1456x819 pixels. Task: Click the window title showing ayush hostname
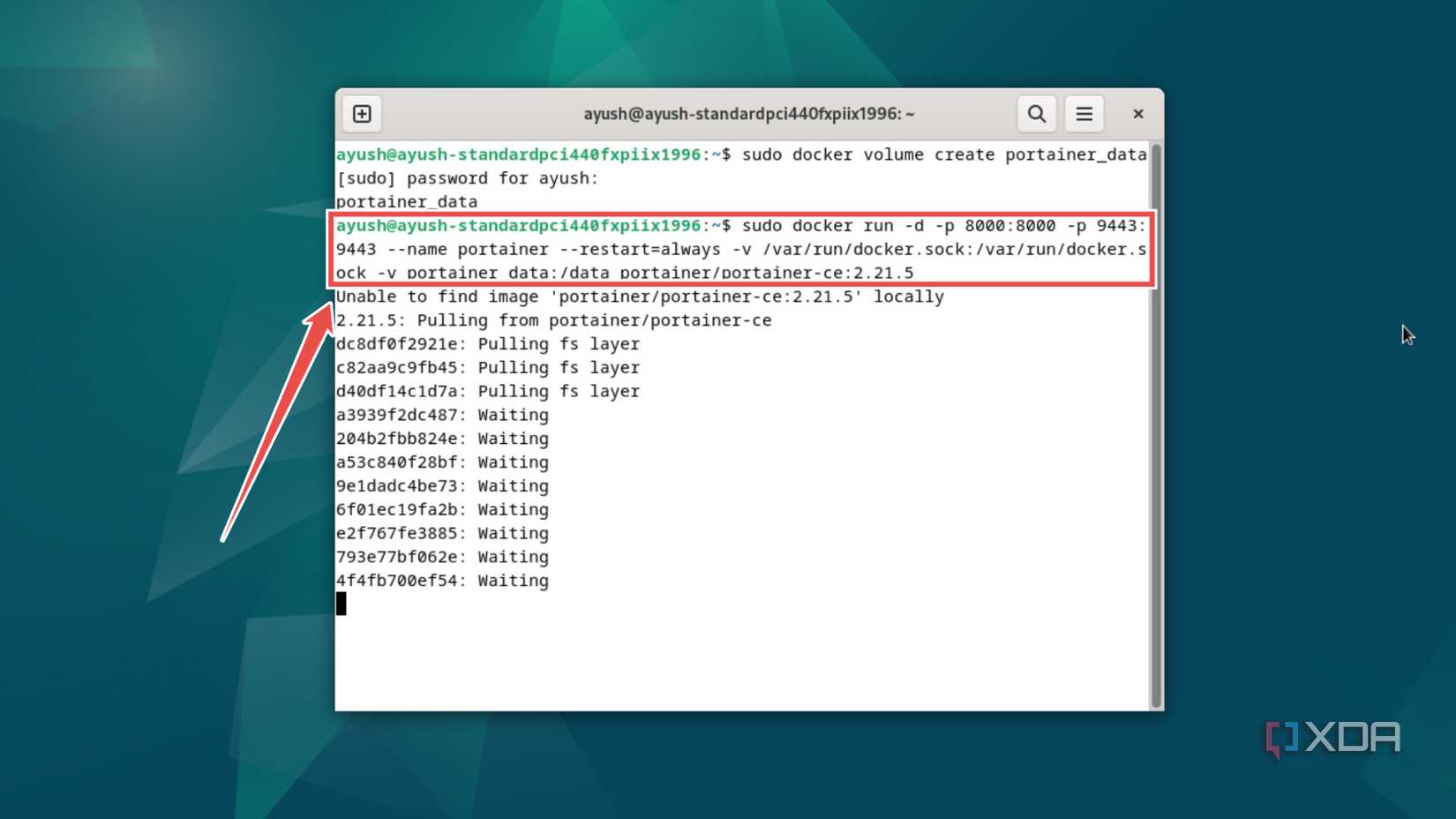749,113
